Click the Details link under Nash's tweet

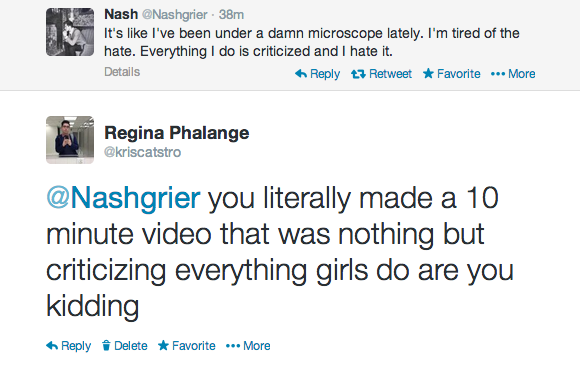click(x=122, y=72)
